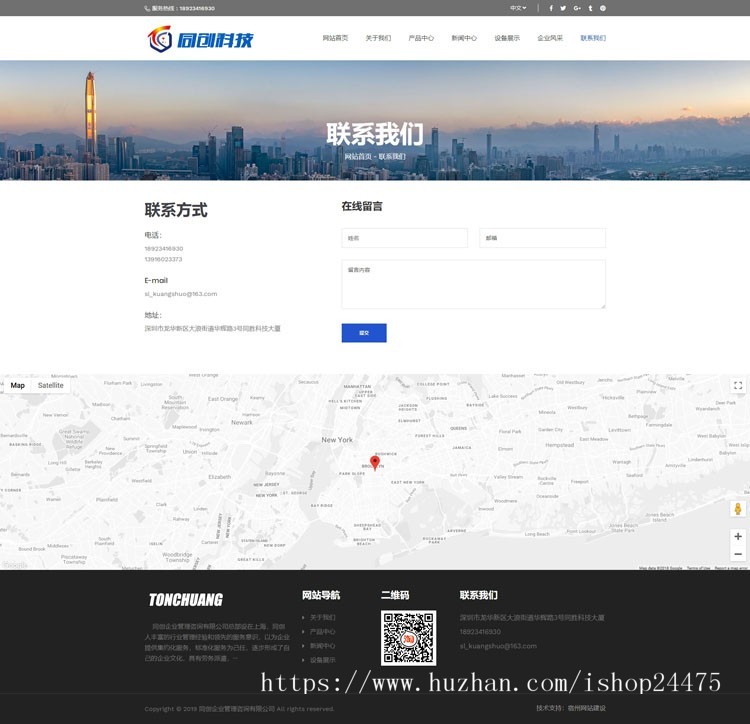This screenshot has height=724, width=750.
Task: Click phone number 18923416930 in contact section
Action: (164, 249)
